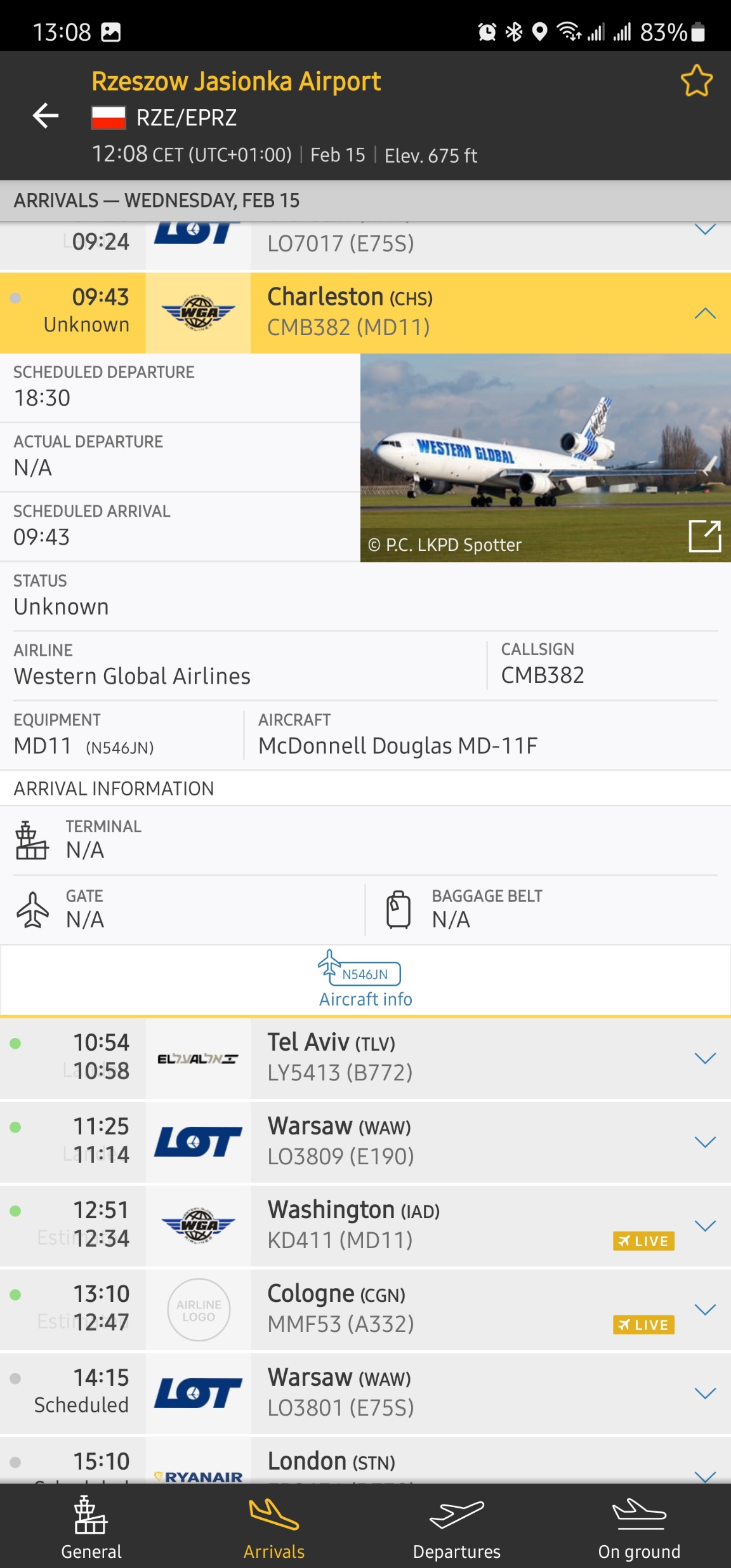Tap the back arrow icon
Screen dimensions: 731x1568
click(46, 116)
